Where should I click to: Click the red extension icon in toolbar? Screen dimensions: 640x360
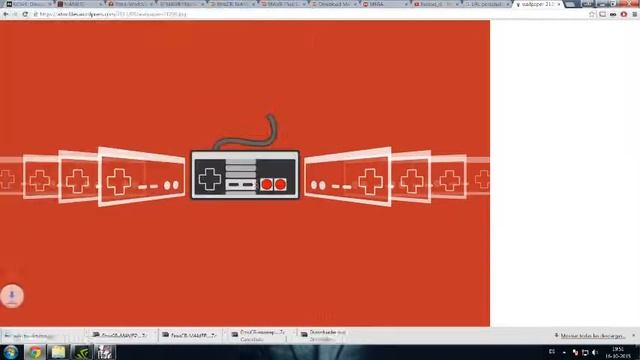[x=624, y=14]
